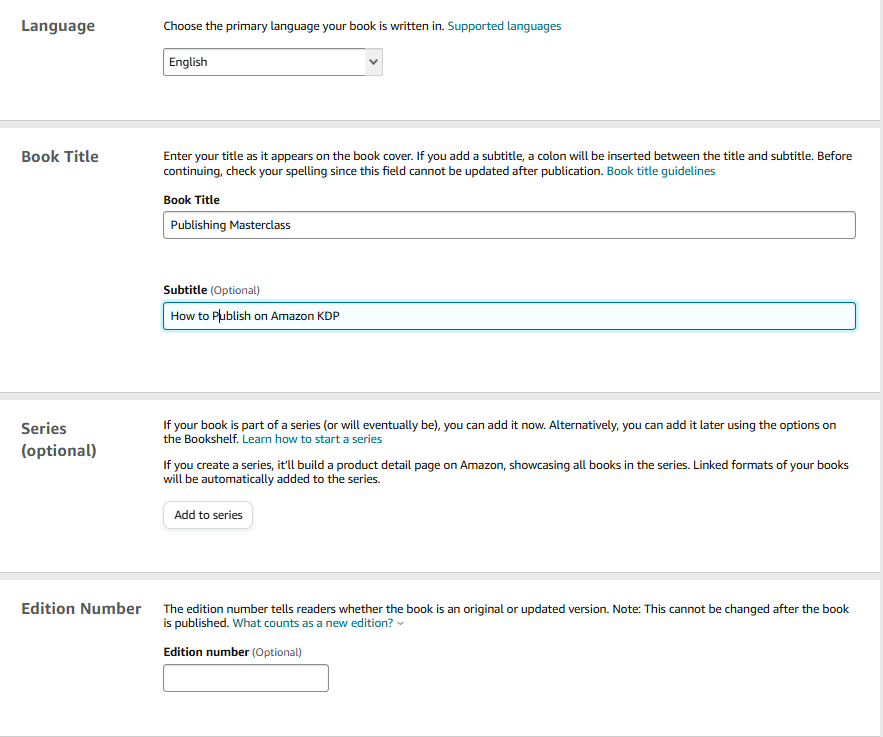Open the Supported languages link
883x737 pixels.
pos(504,26)
